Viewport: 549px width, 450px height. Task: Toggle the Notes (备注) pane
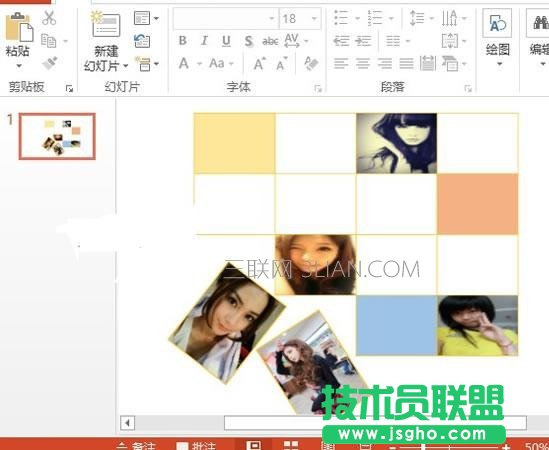136,446
